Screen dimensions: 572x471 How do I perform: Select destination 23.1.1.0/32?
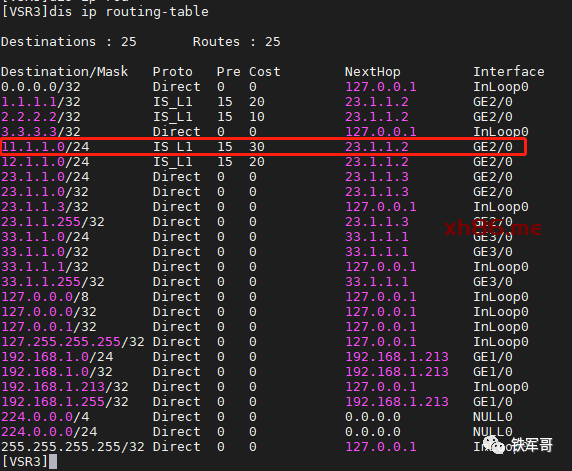coord(45,192)
